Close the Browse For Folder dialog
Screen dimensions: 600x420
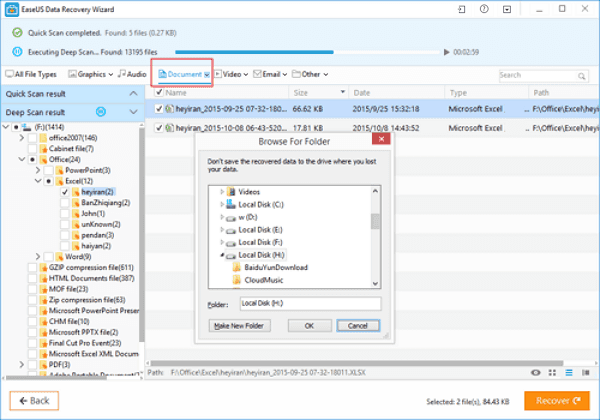click(381, 139)
